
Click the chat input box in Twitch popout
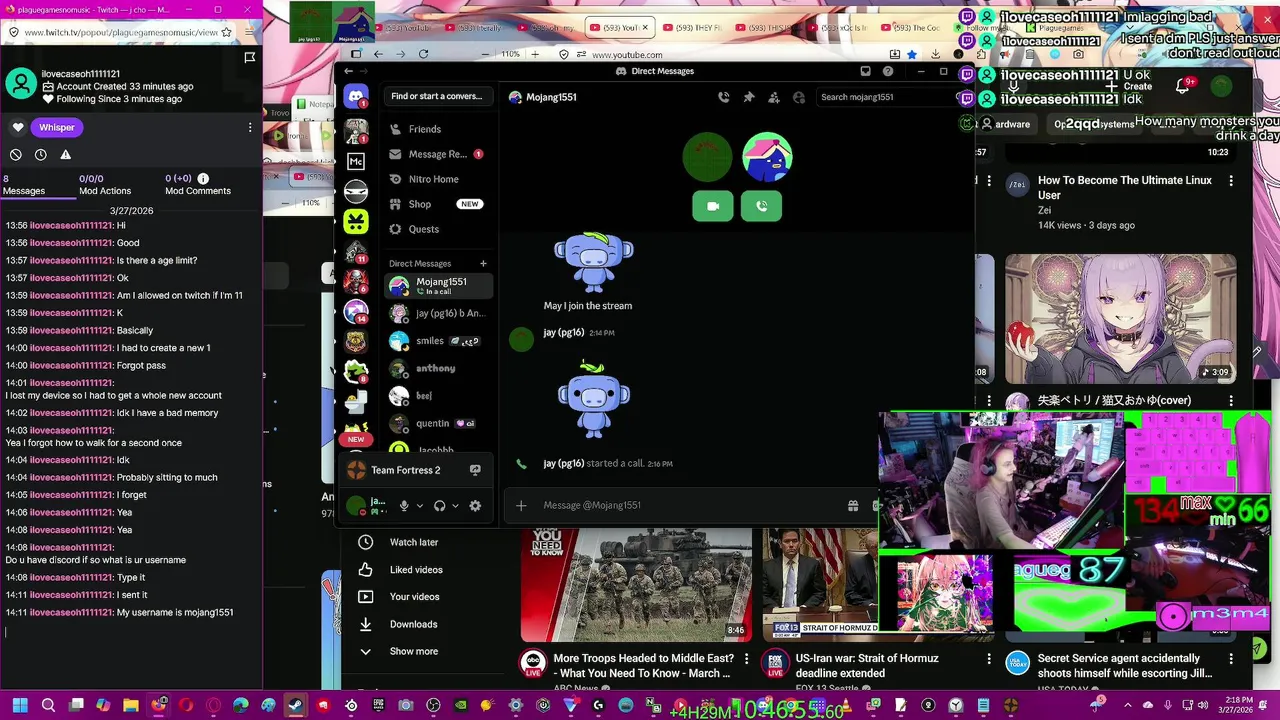coord(131,632)
